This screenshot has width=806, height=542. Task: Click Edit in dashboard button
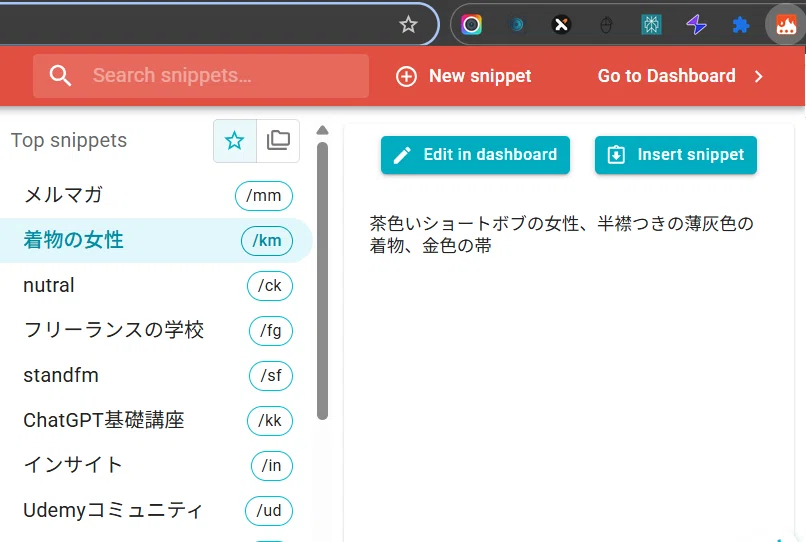click(475, 155)
